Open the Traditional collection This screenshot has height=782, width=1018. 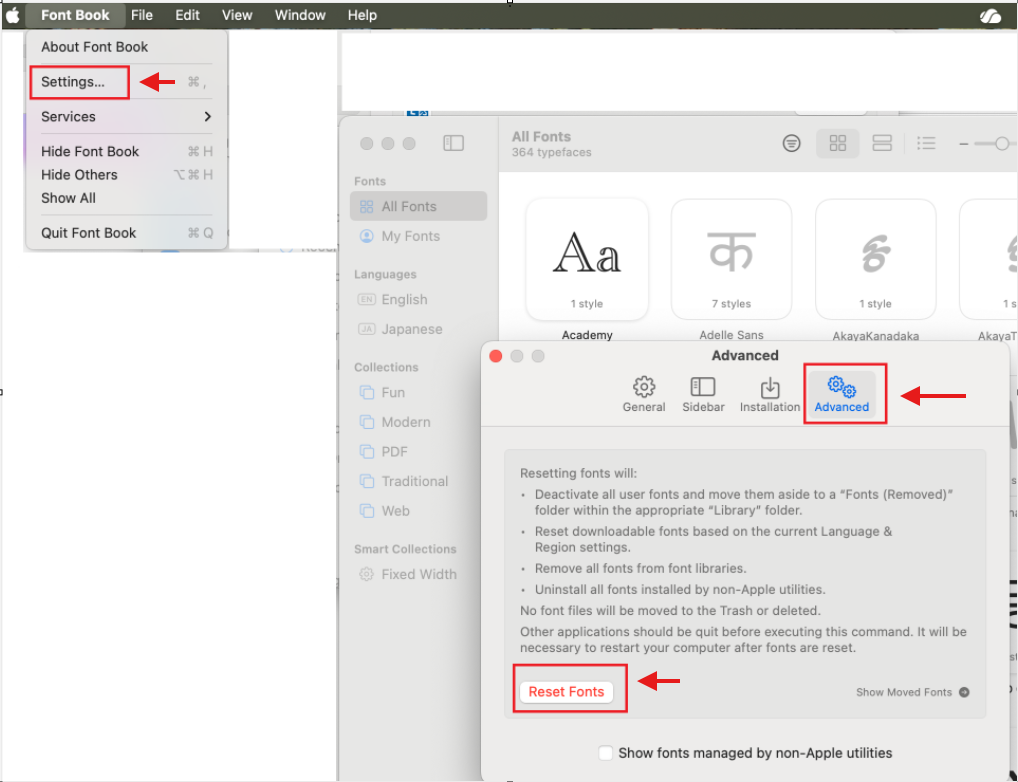pos(418,481)
